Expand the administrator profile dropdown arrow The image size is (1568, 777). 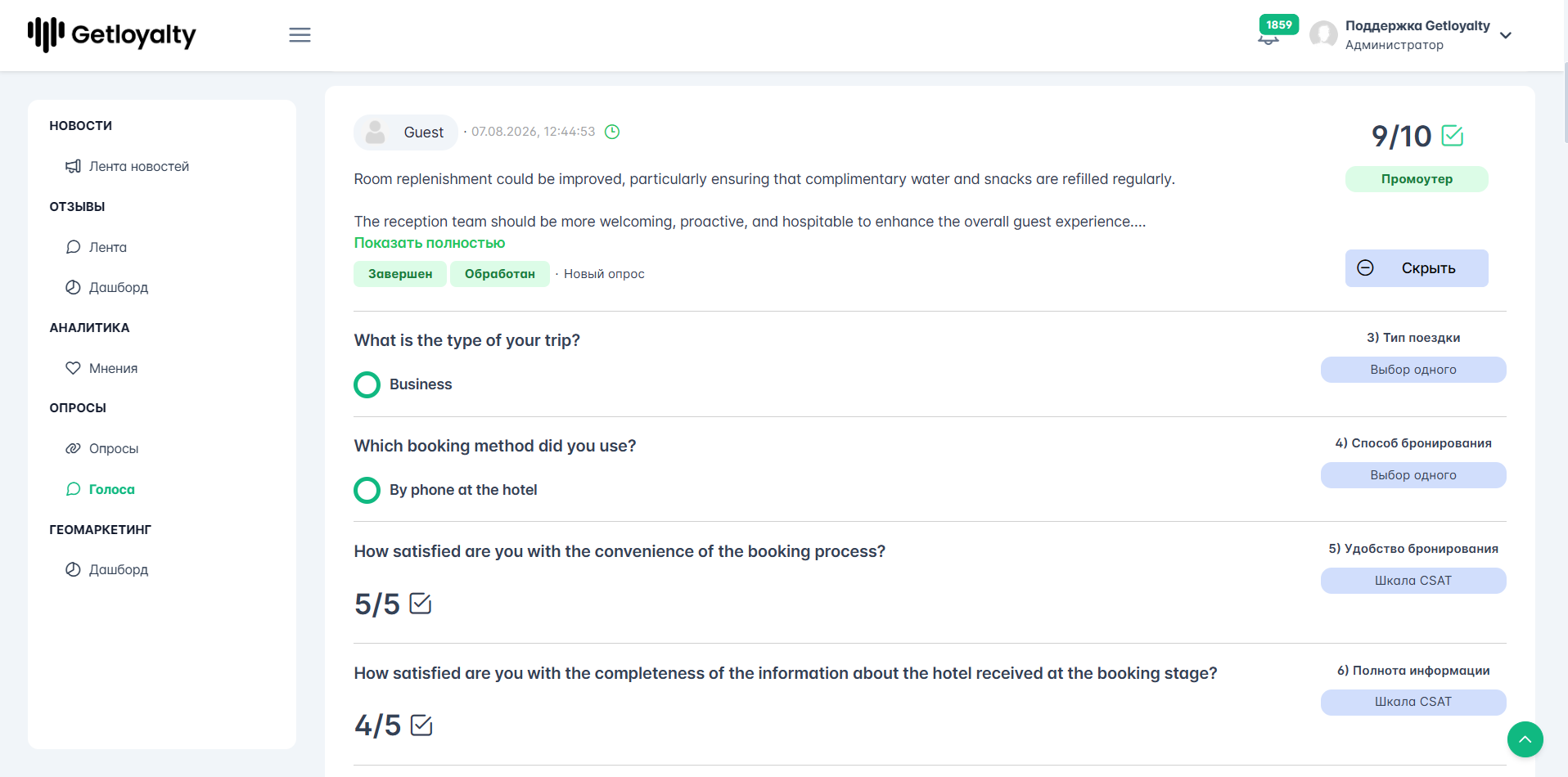click(x=1506, y=35)
